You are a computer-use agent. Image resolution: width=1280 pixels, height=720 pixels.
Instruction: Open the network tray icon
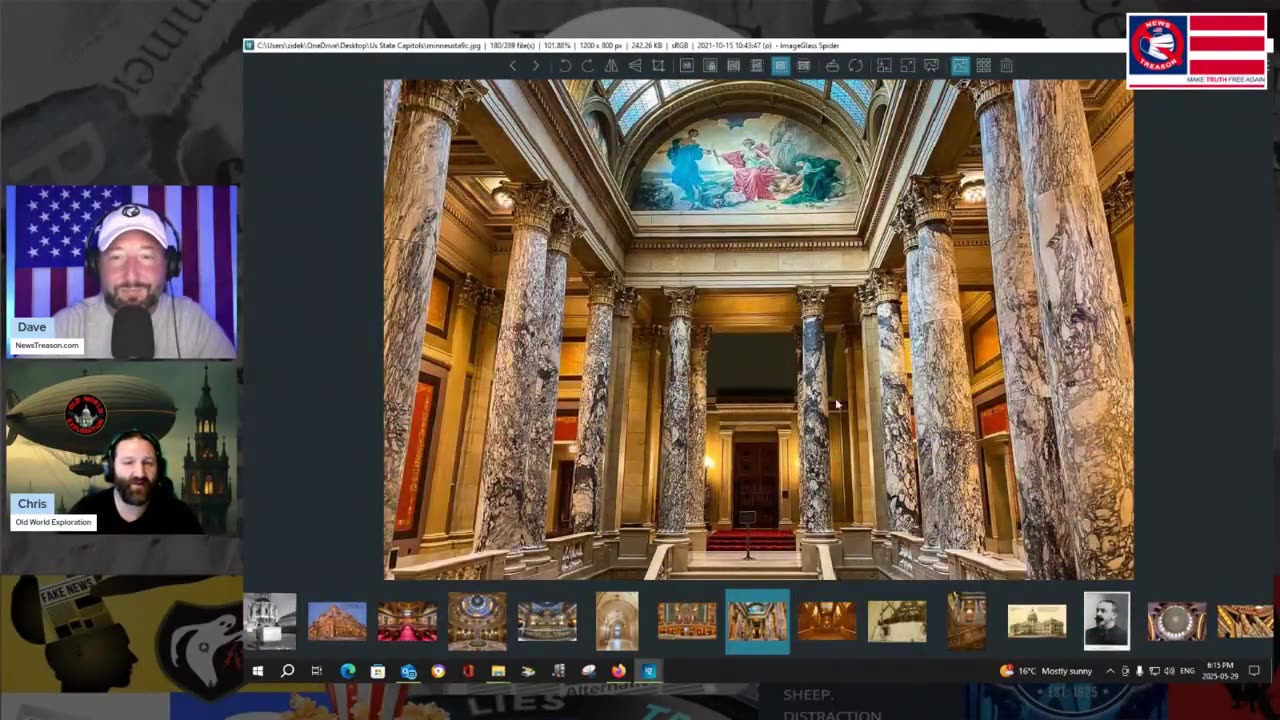pyautogui.click(x=1154, y=671)
